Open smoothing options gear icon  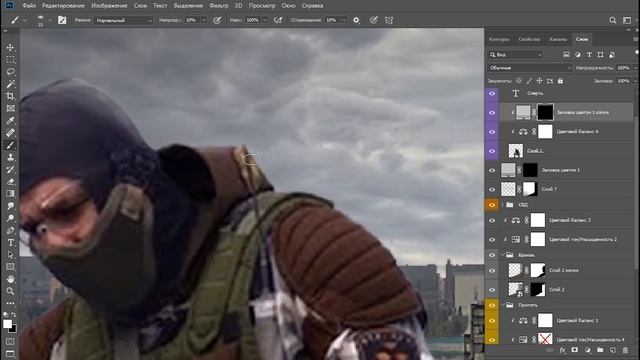pos(356,20)
